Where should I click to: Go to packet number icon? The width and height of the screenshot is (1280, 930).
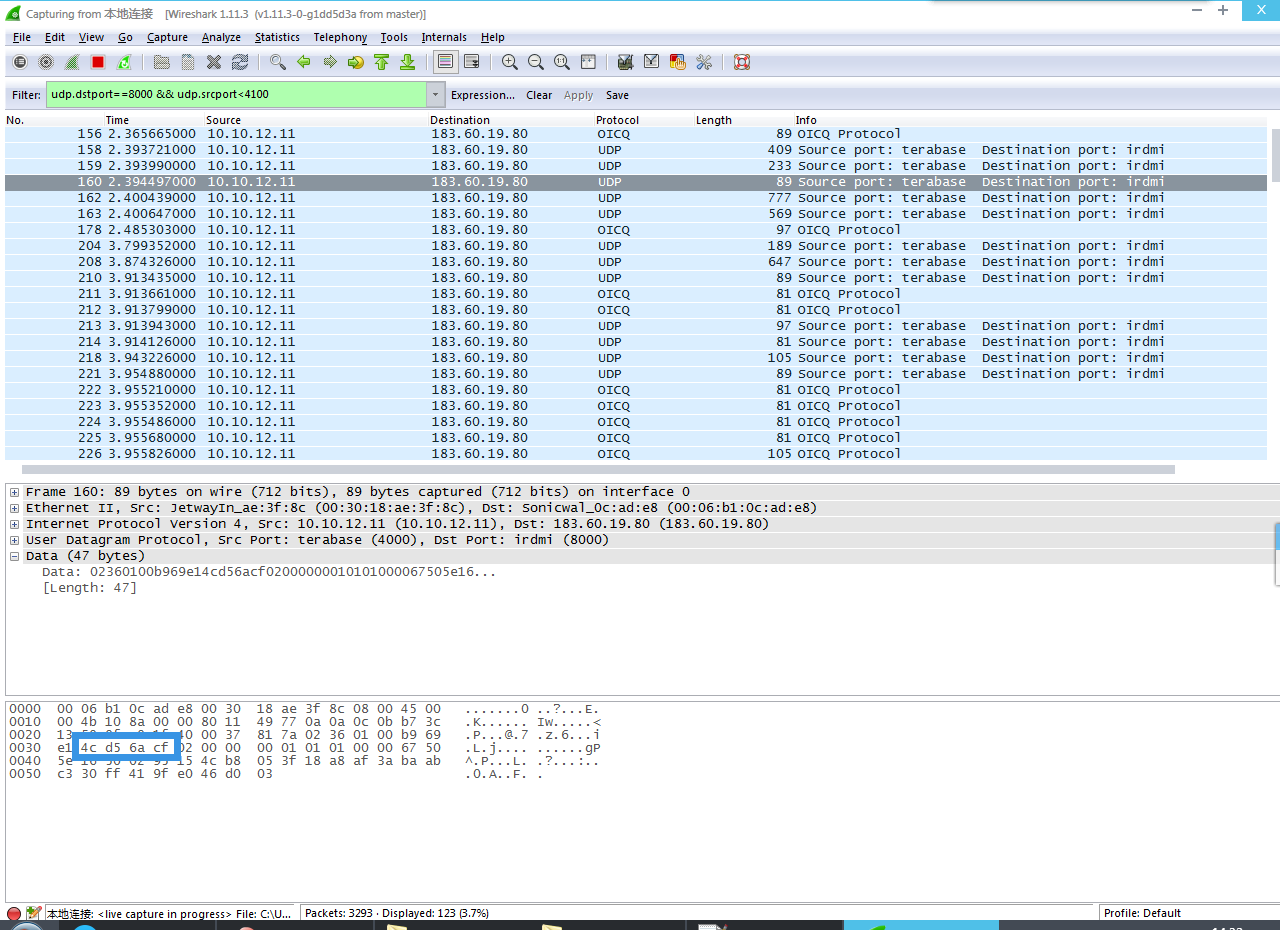pyautogui.click(x=356, y=62)
